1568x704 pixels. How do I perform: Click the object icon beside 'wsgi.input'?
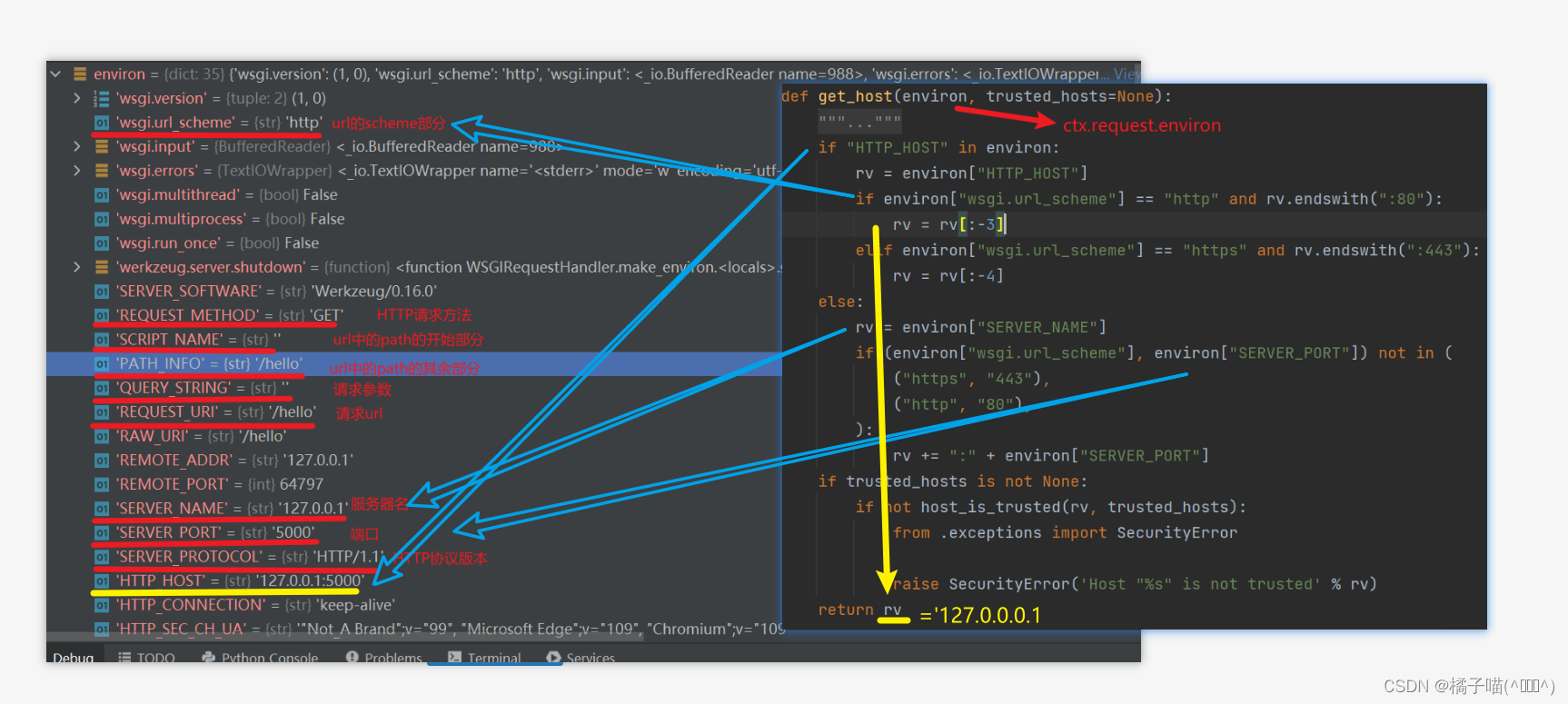click(102, 146)
